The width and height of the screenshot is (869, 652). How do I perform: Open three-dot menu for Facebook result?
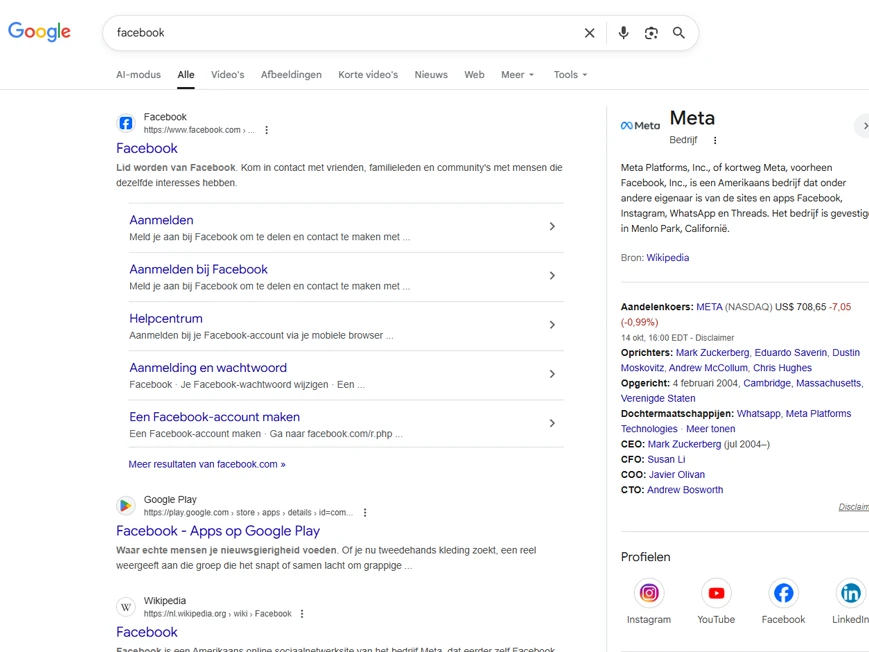[267, 130]
